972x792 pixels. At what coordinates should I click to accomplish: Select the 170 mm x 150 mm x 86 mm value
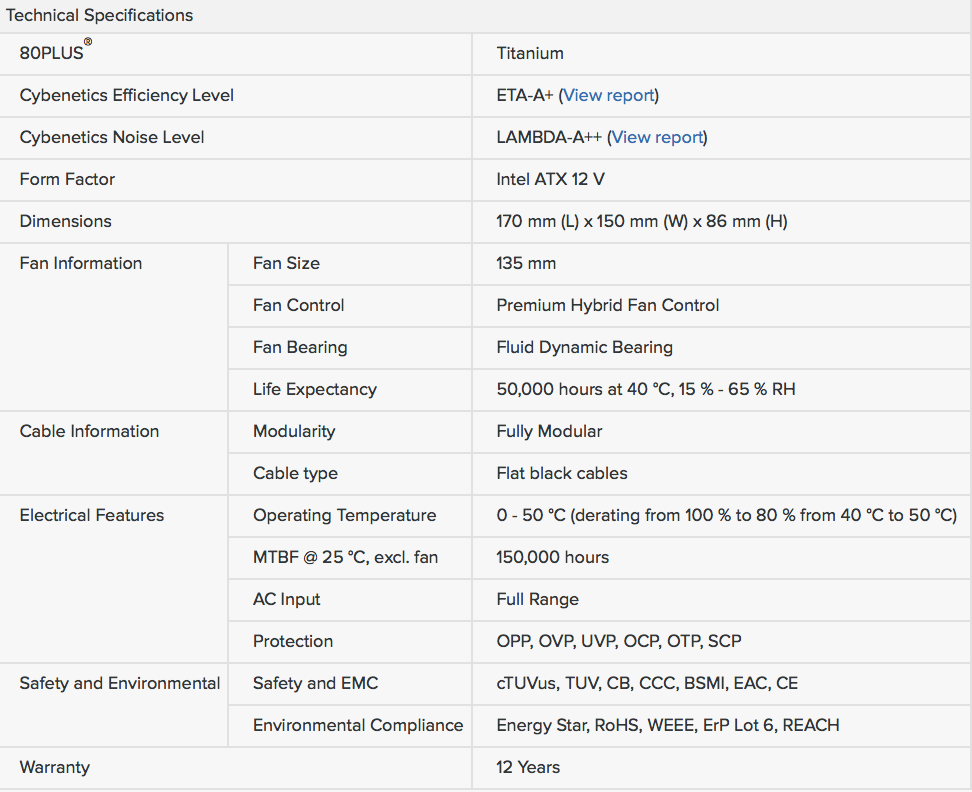pos(642,221)
